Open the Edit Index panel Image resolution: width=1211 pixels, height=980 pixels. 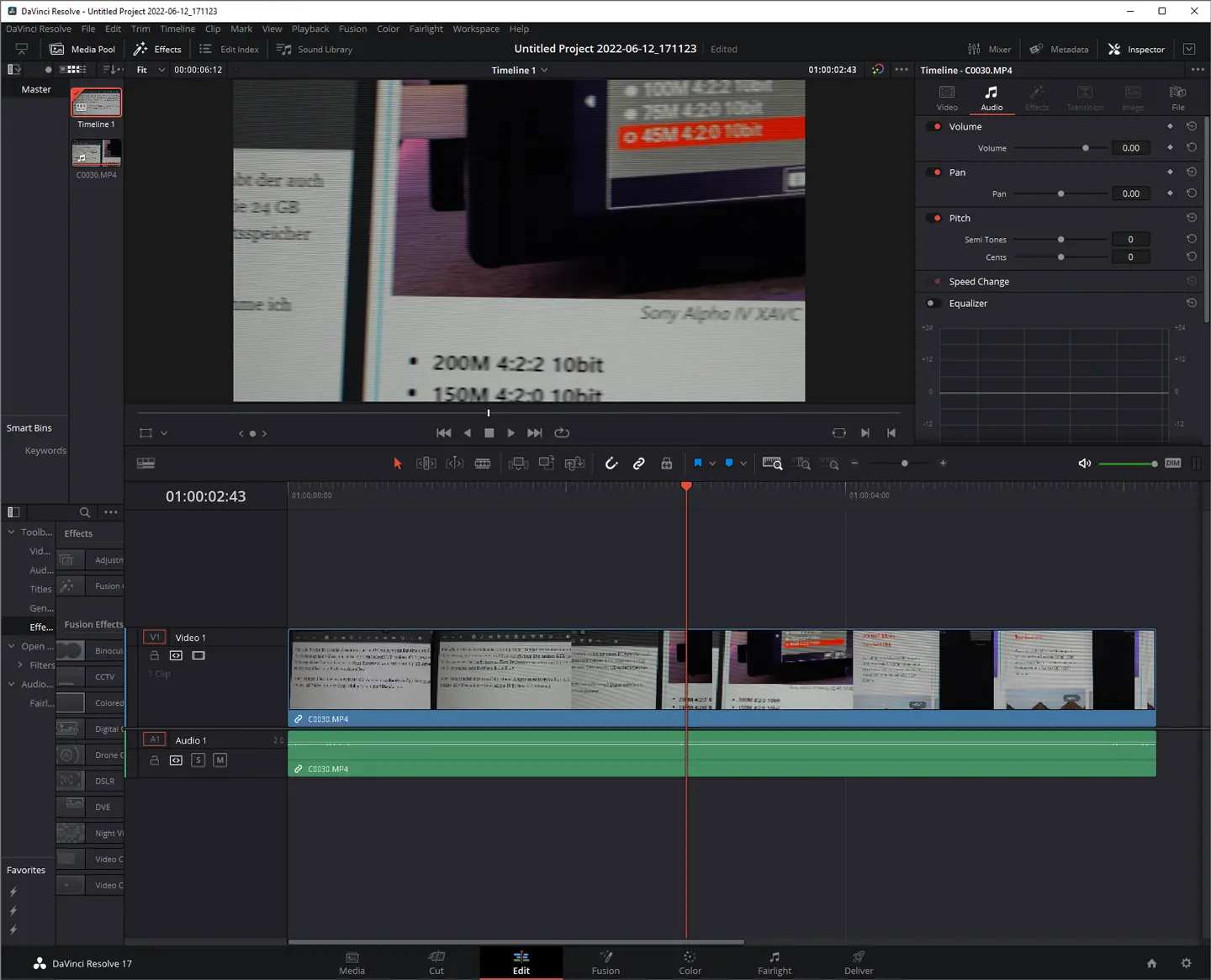click(x=229, y=50)
